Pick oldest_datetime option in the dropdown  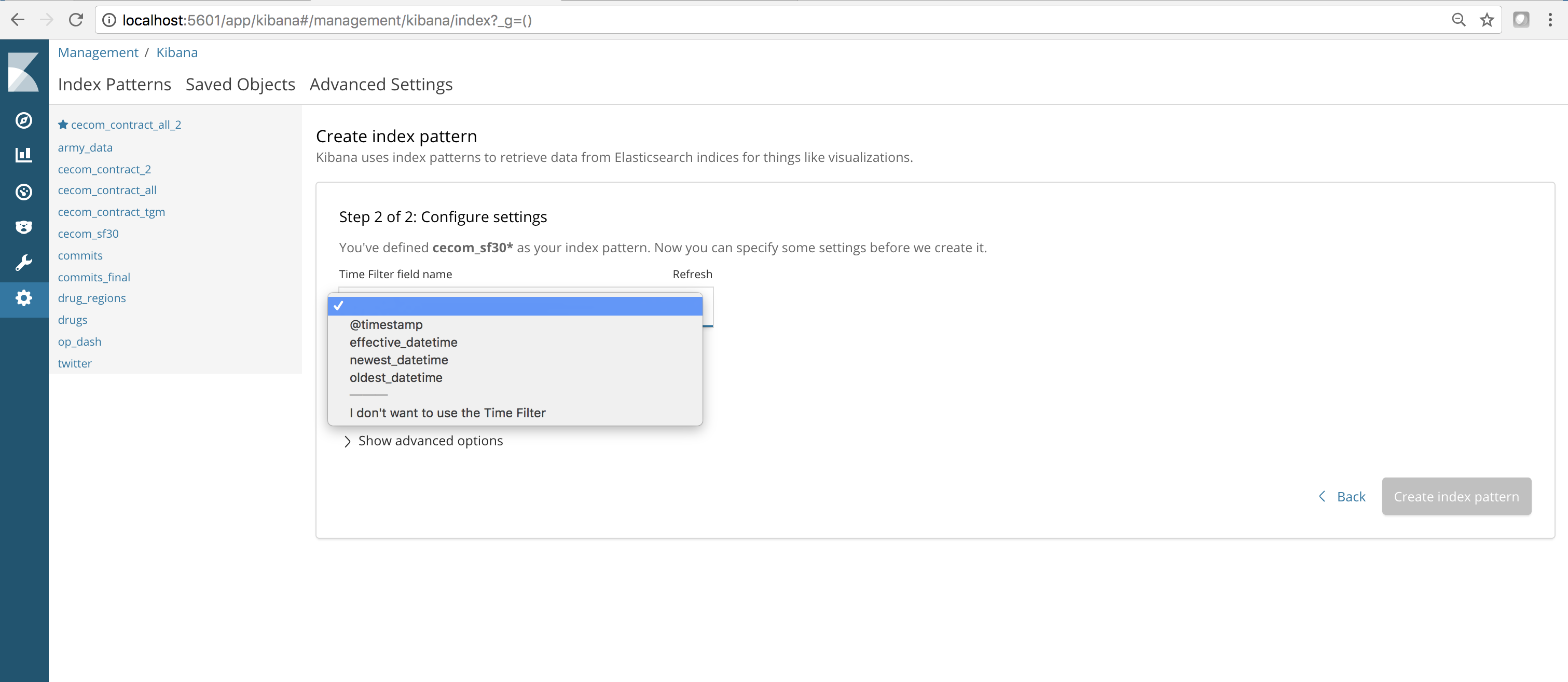pyautogui.click(x=396, y=377)
